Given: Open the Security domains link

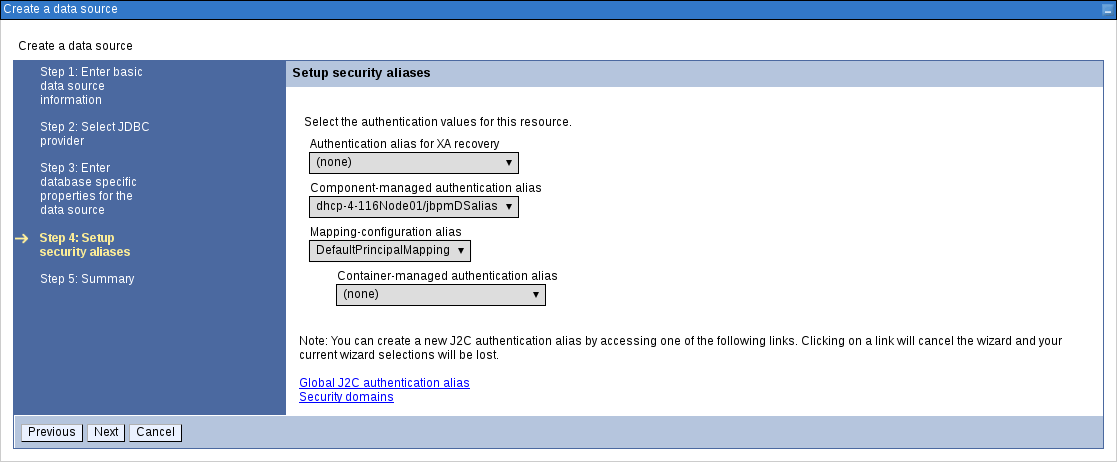Looking at the screenshot, I should click(x=346, y=397).
